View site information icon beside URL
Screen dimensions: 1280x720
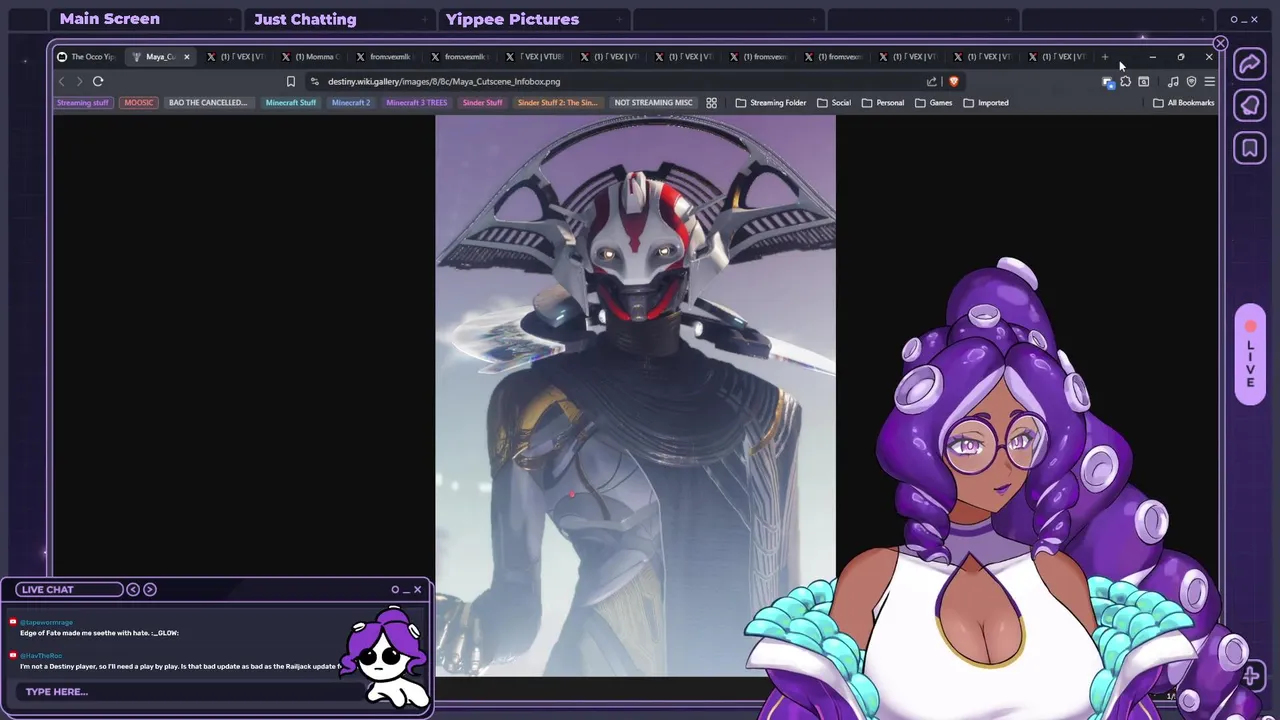315,82
